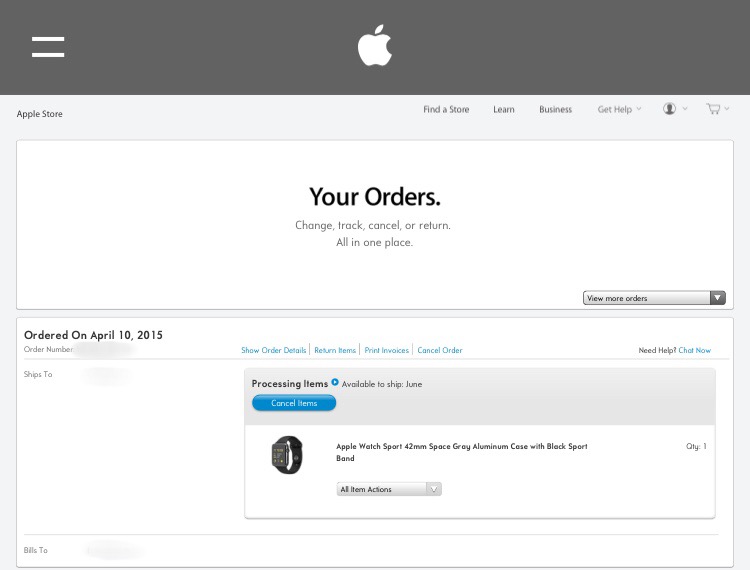Open the shopping cart icon
Screen dimensions: 750x570
point(713,109)
